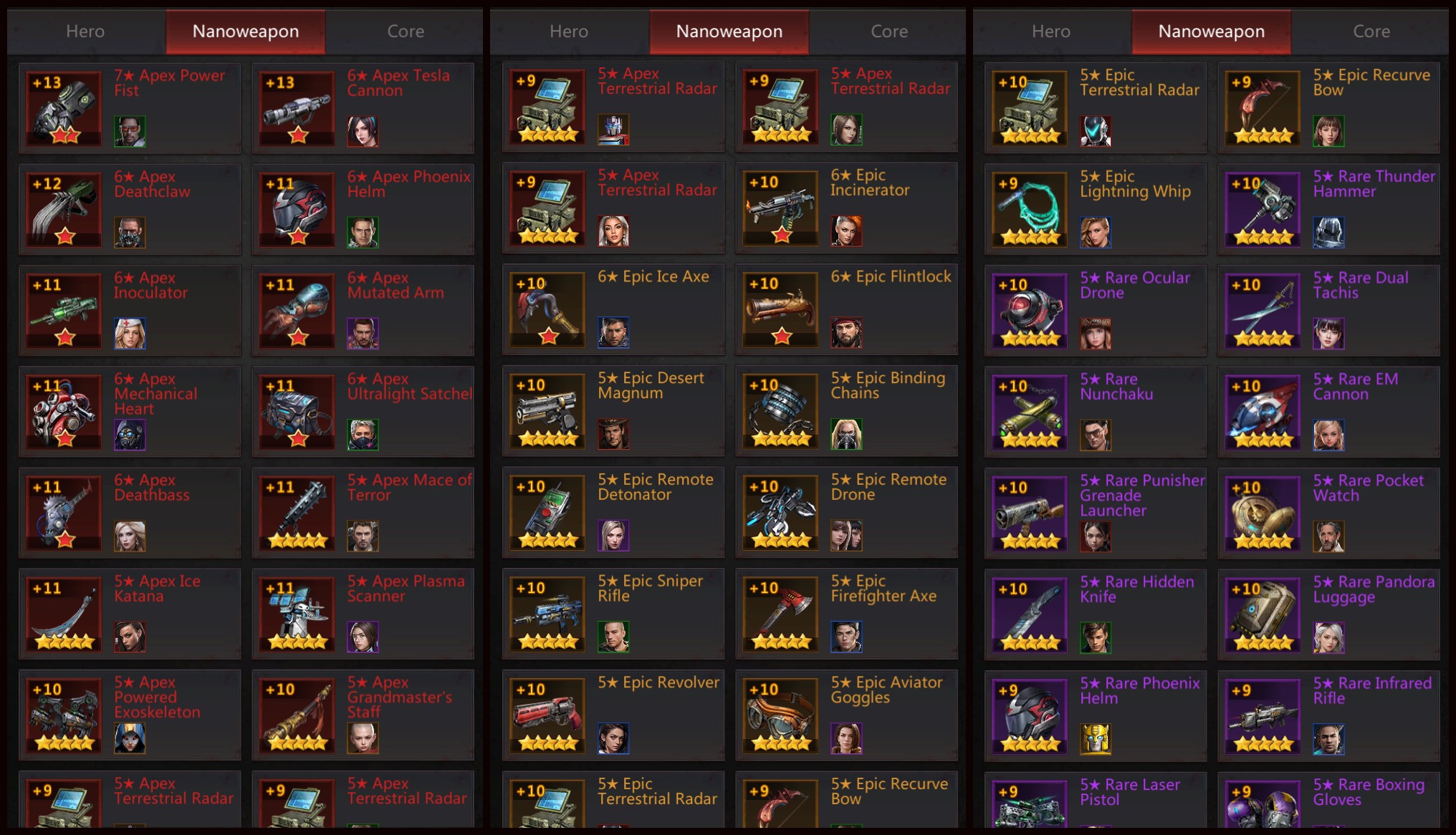Pick the 6★ Epic Ice Axe icon

(x=547, y=310)
